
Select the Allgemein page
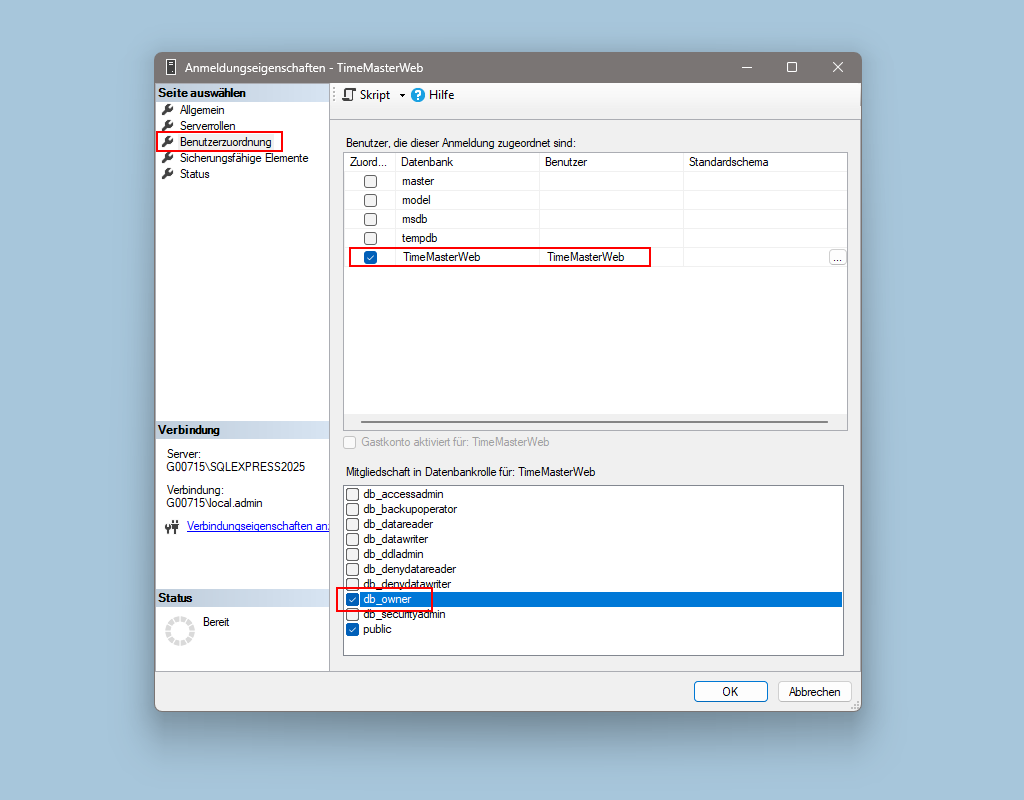pos(202,110)
